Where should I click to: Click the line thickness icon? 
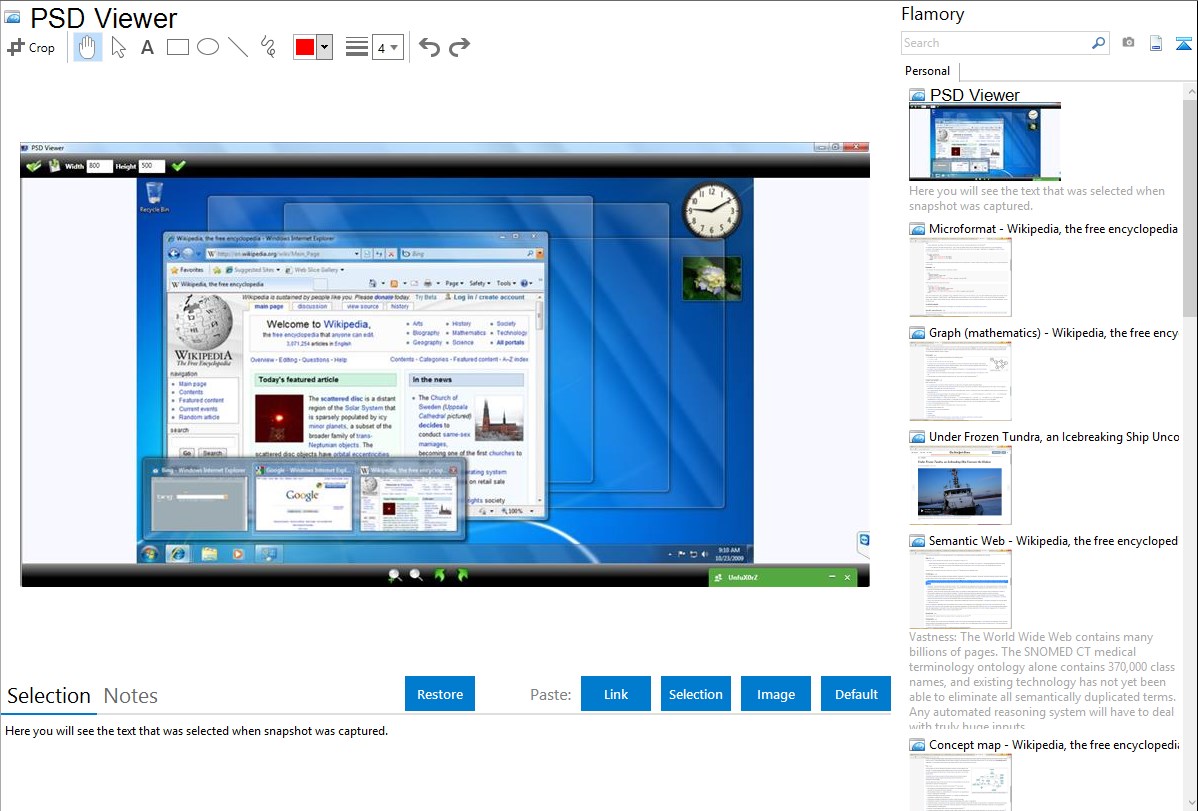pyautogui.click(x=357, y=47)
